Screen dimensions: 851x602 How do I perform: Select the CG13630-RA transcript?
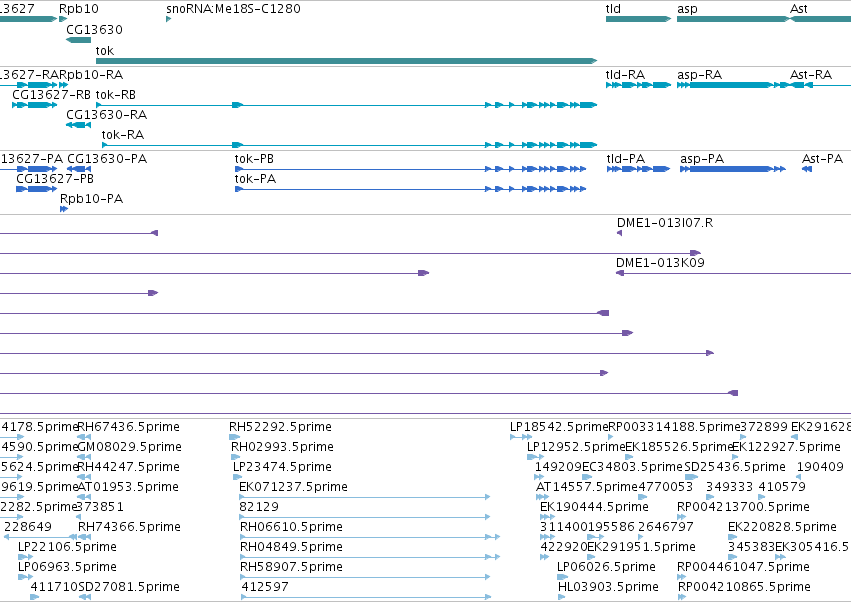point(79,125)
